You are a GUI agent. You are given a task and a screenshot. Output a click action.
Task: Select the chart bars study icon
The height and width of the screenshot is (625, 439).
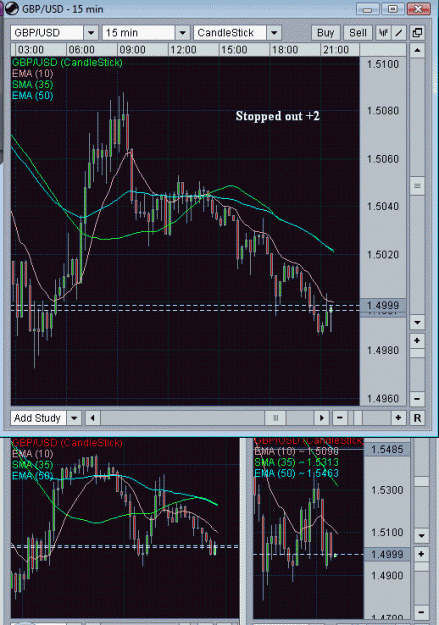[x=383, y=33]
